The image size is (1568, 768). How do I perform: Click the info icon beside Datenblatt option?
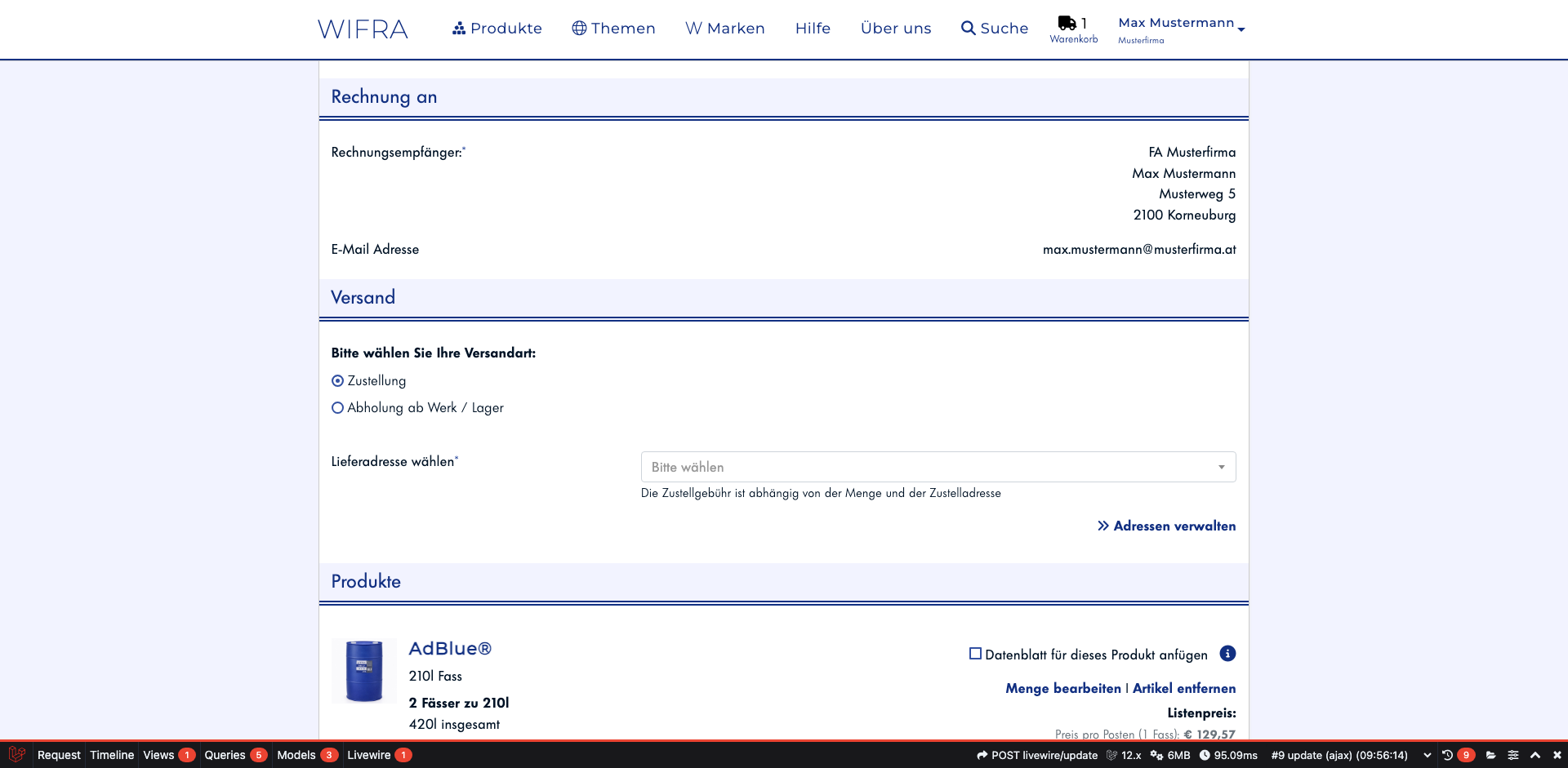click(x=1227, y=654)
